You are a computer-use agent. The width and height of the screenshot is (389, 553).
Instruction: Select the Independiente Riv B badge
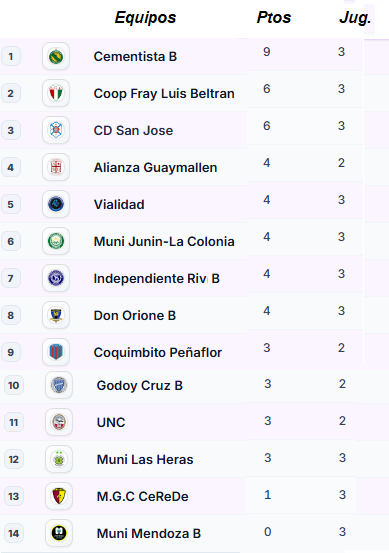(56, 278)
